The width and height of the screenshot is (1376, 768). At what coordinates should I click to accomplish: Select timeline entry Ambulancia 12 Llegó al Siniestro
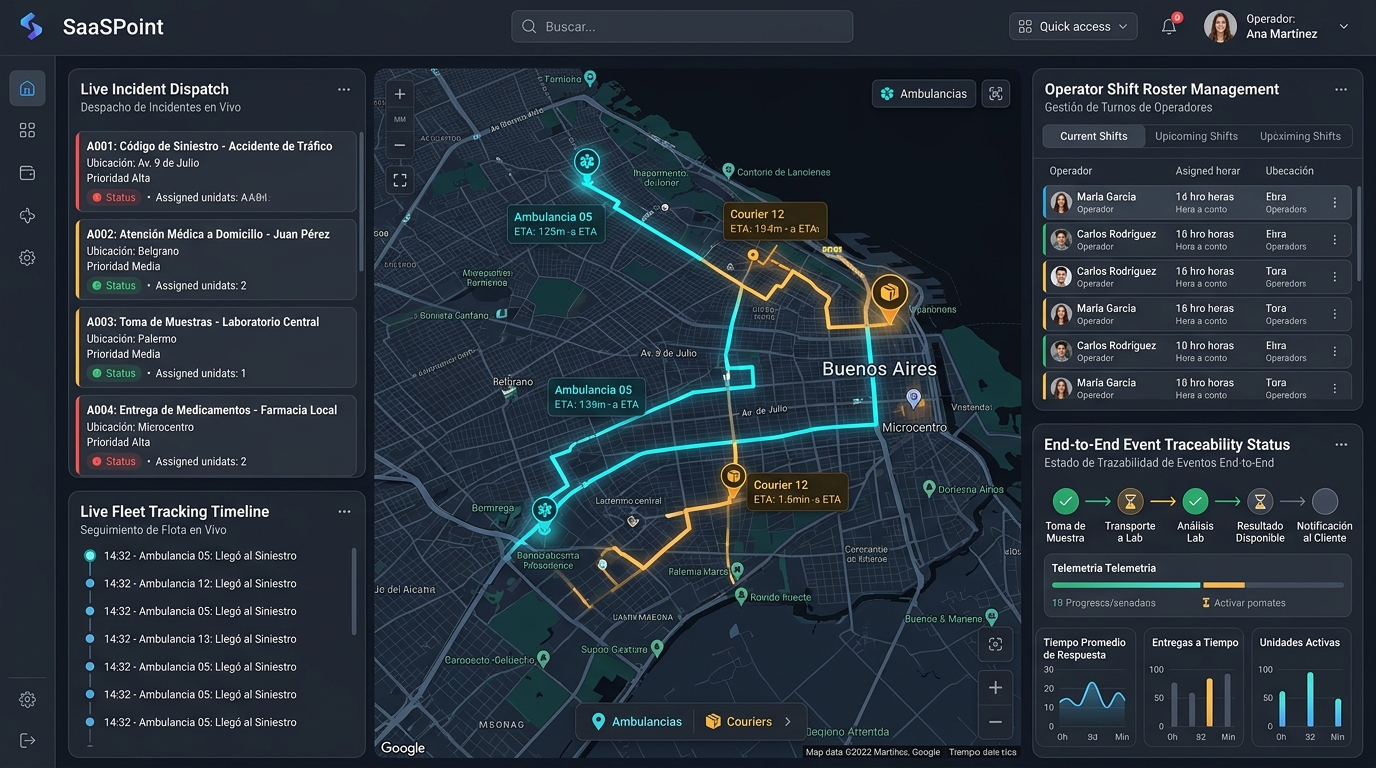coord(200,583)
